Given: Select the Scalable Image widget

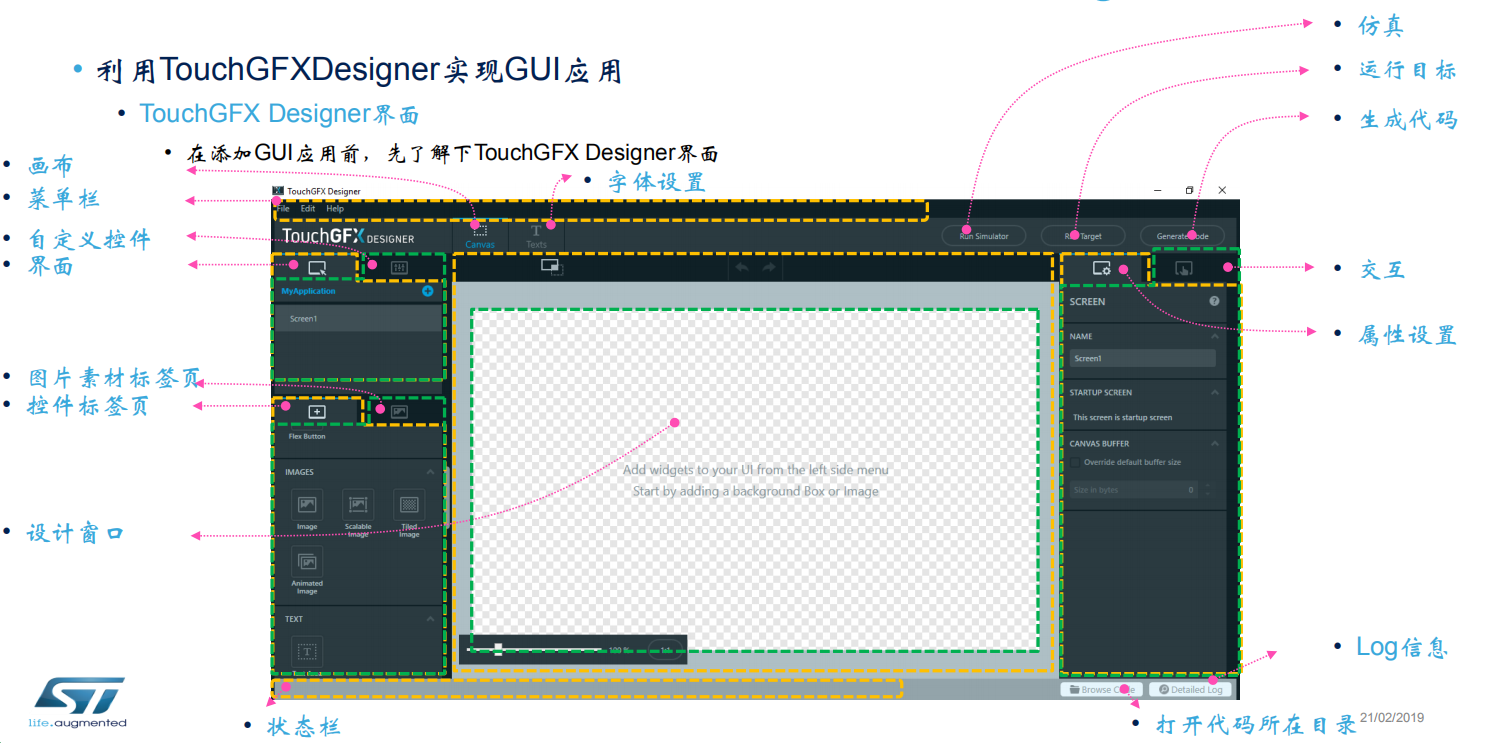Looking at the screenshot, I should tap(356, 505).
